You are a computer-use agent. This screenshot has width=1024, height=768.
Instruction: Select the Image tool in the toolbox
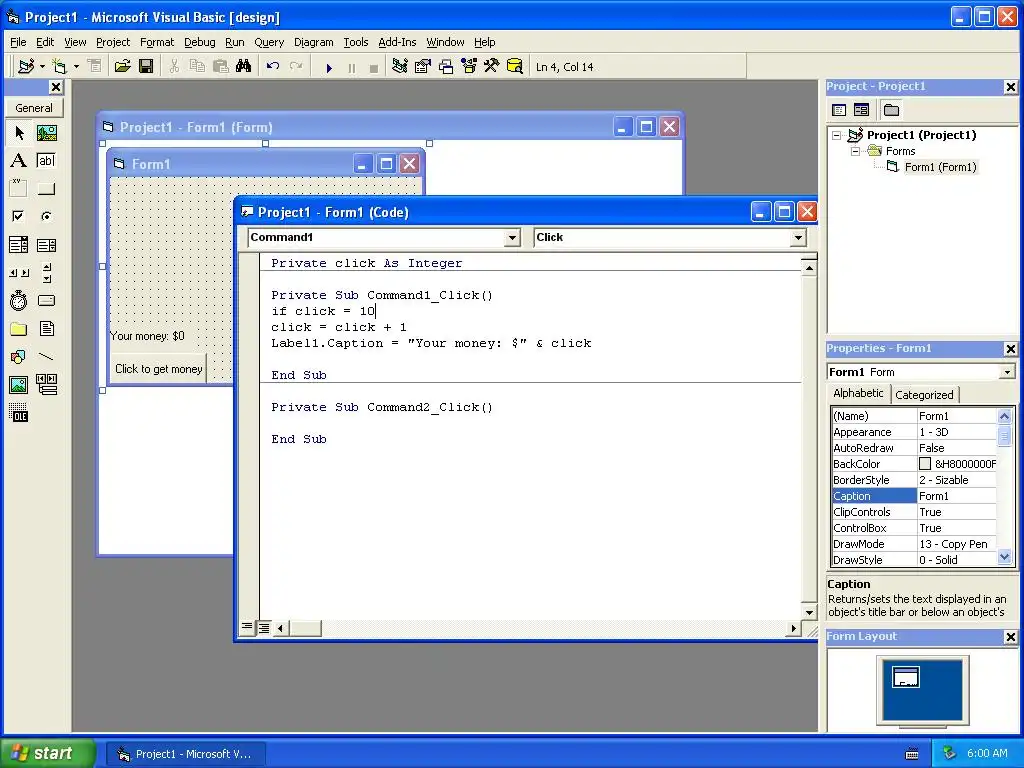click(19, 385)
